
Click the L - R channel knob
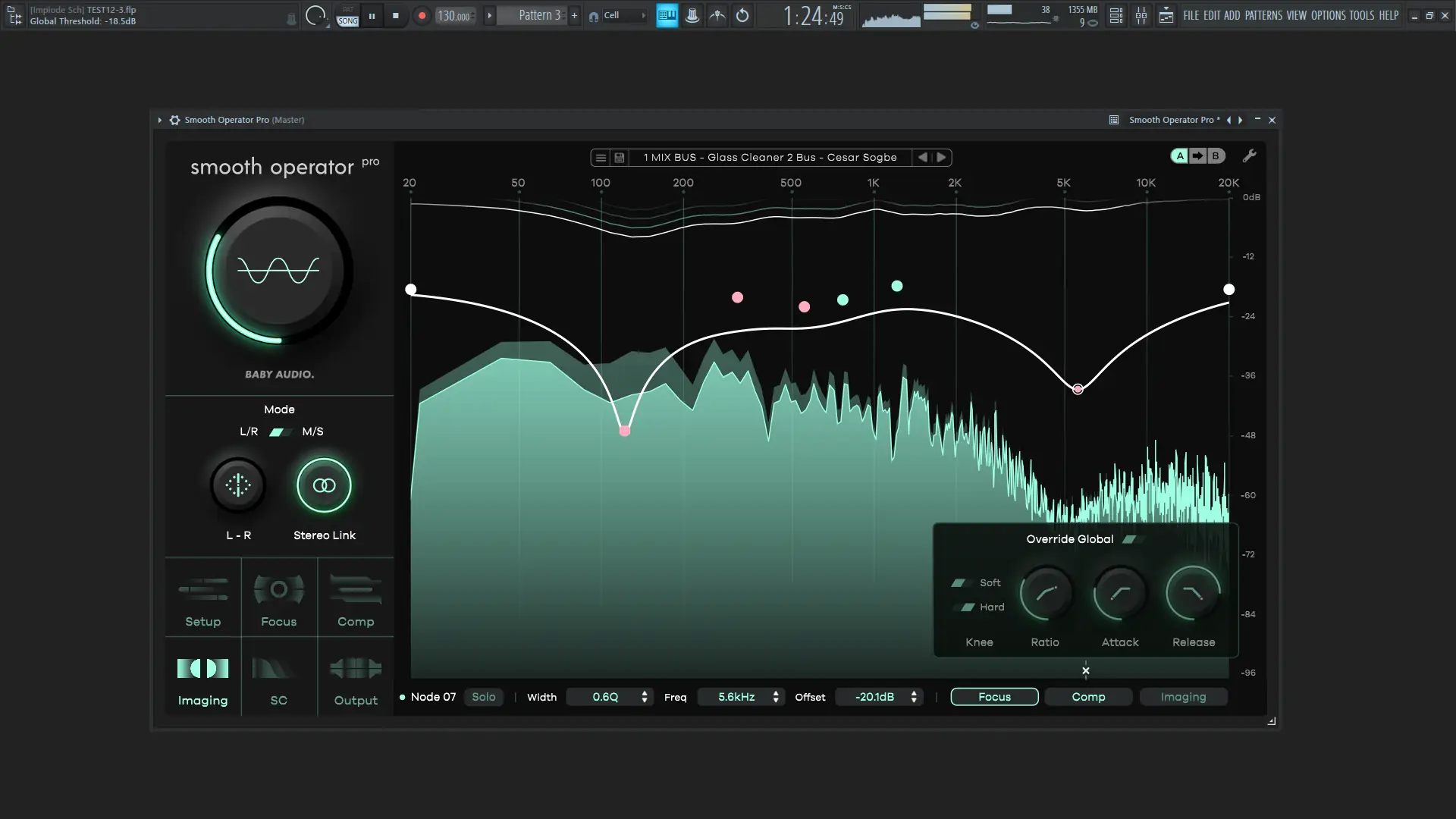coord(238,485)
